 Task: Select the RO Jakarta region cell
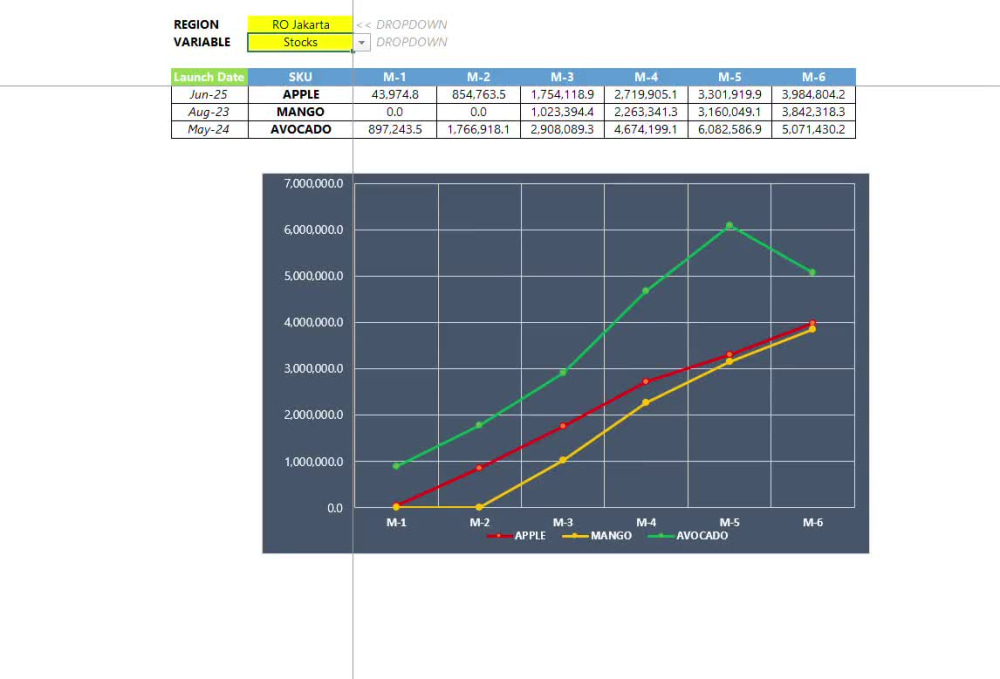tap(300, 24)
